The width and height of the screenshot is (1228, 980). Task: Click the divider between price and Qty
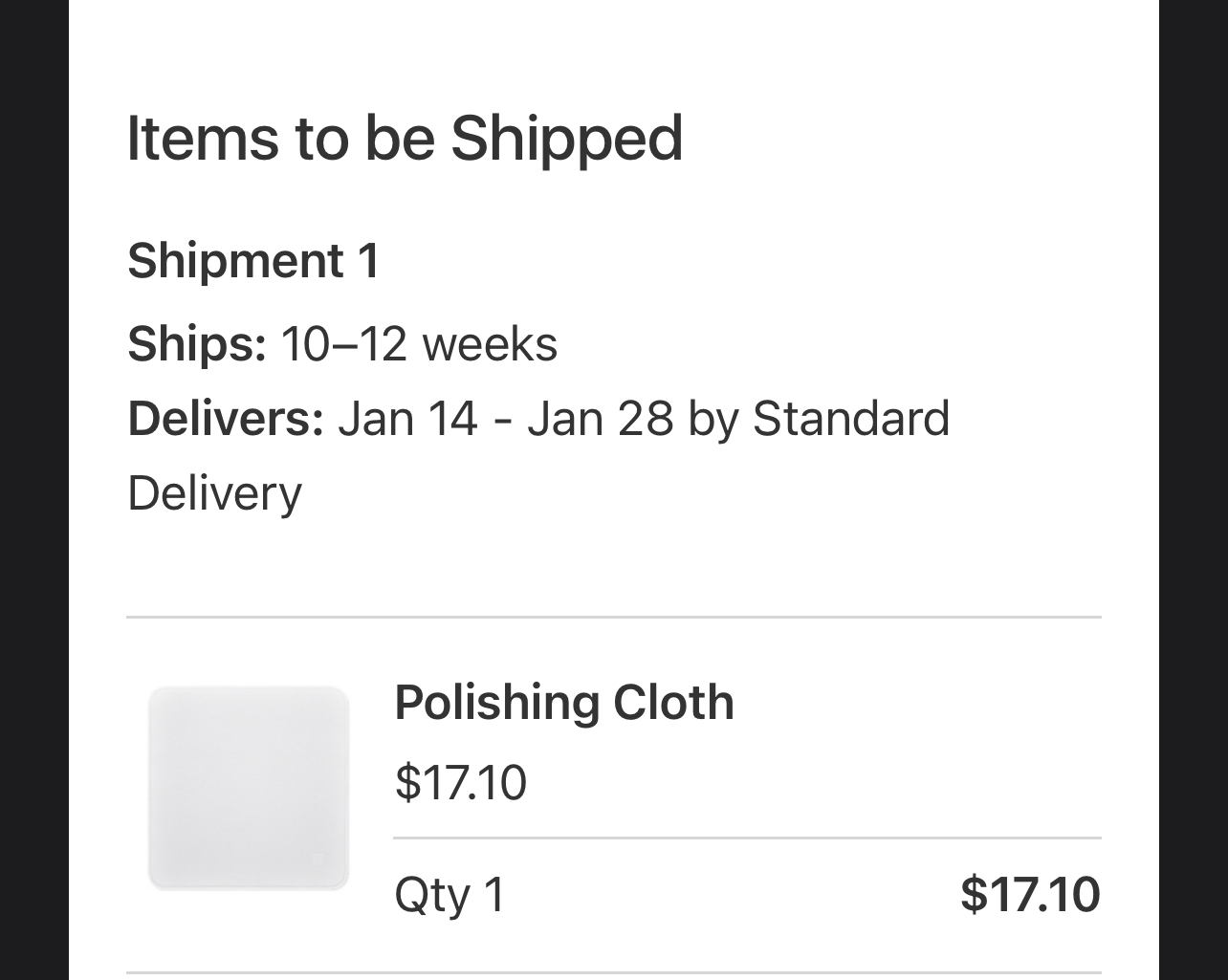(746, 838)
